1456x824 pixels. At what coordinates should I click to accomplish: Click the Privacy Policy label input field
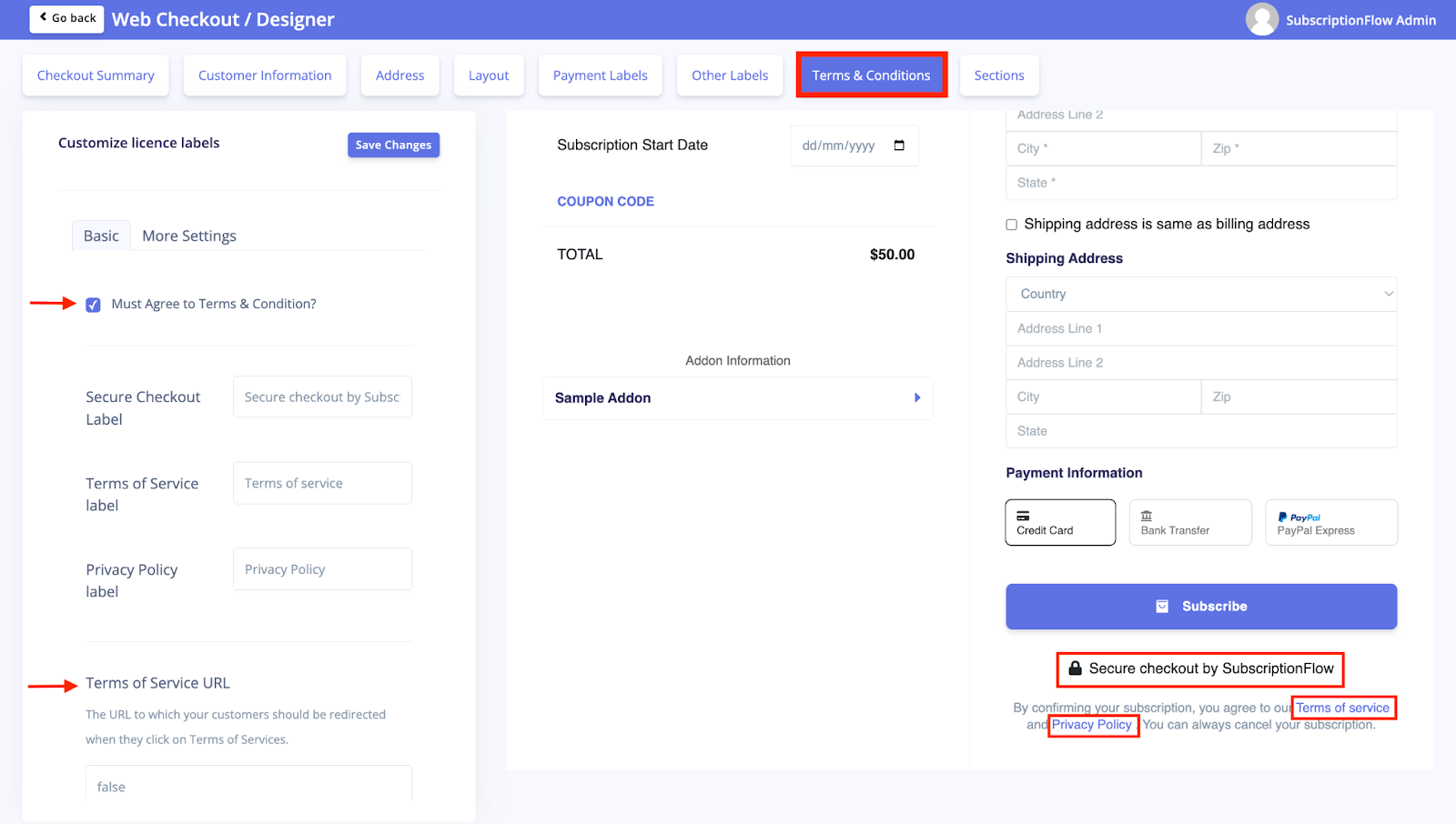coord(322,569)
